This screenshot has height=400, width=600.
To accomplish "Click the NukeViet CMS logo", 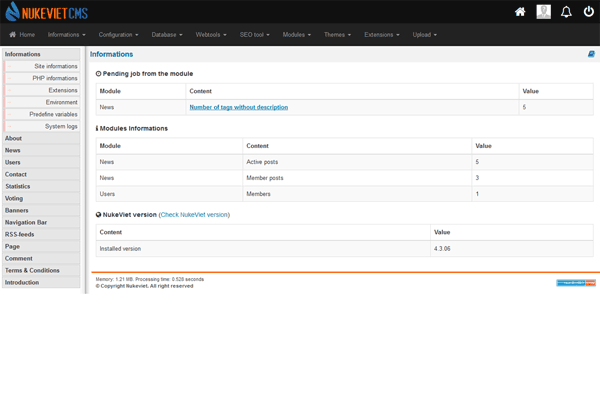I will click(45, 12).
